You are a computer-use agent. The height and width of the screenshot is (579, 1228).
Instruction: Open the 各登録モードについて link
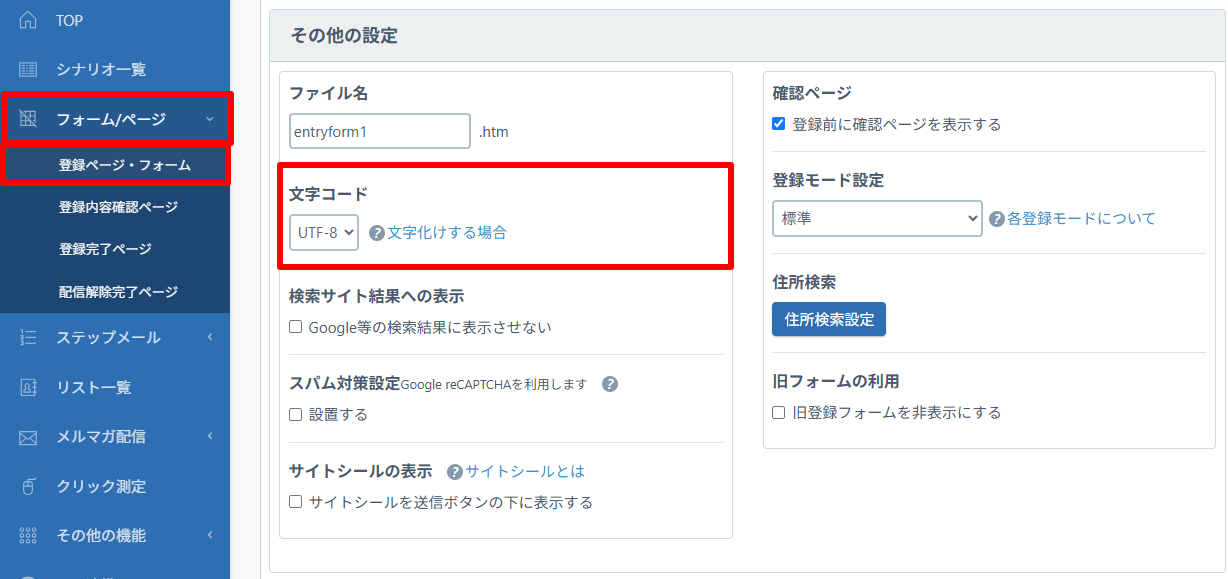(x=1080, y=218)
